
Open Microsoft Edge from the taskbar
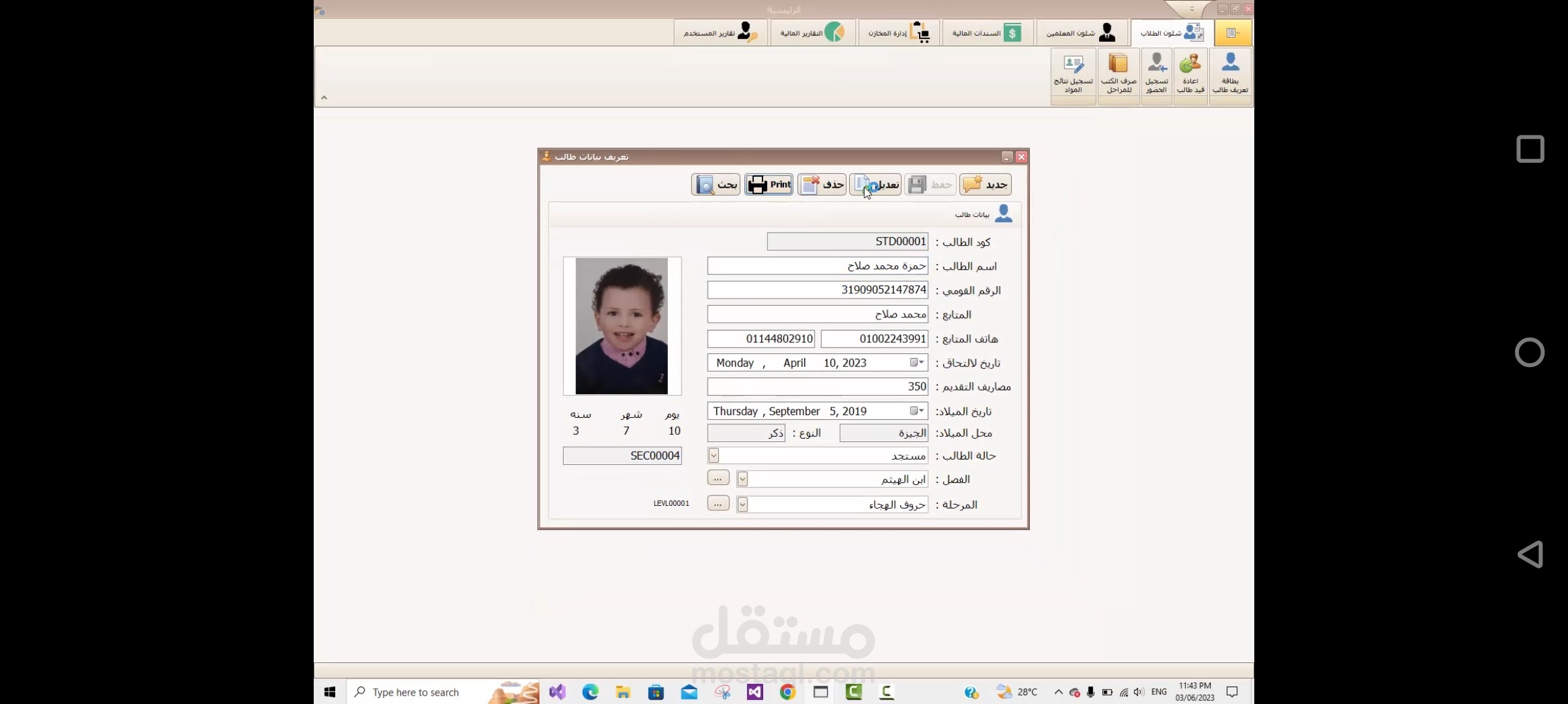[x=590, y=692]
